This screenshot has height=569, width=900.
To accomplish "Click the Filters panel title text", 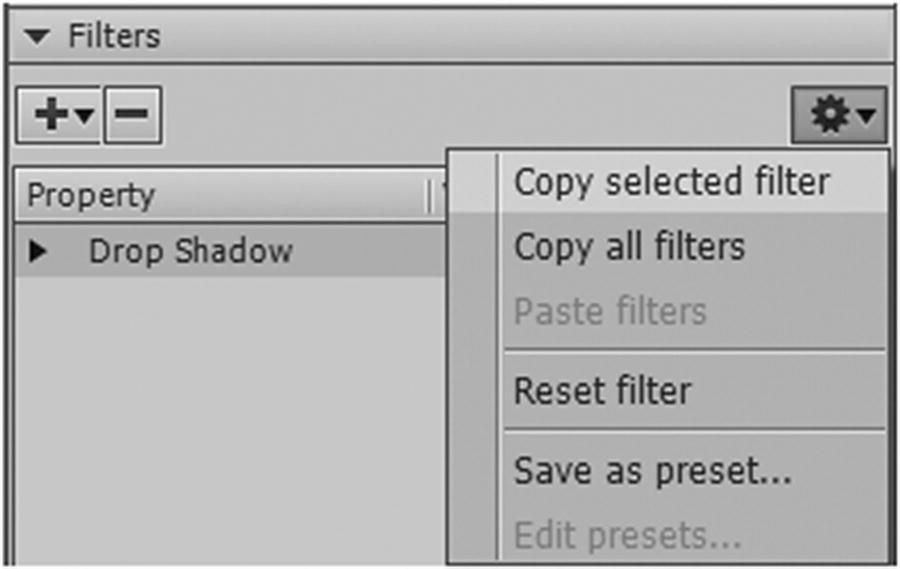I will (114, 38).
